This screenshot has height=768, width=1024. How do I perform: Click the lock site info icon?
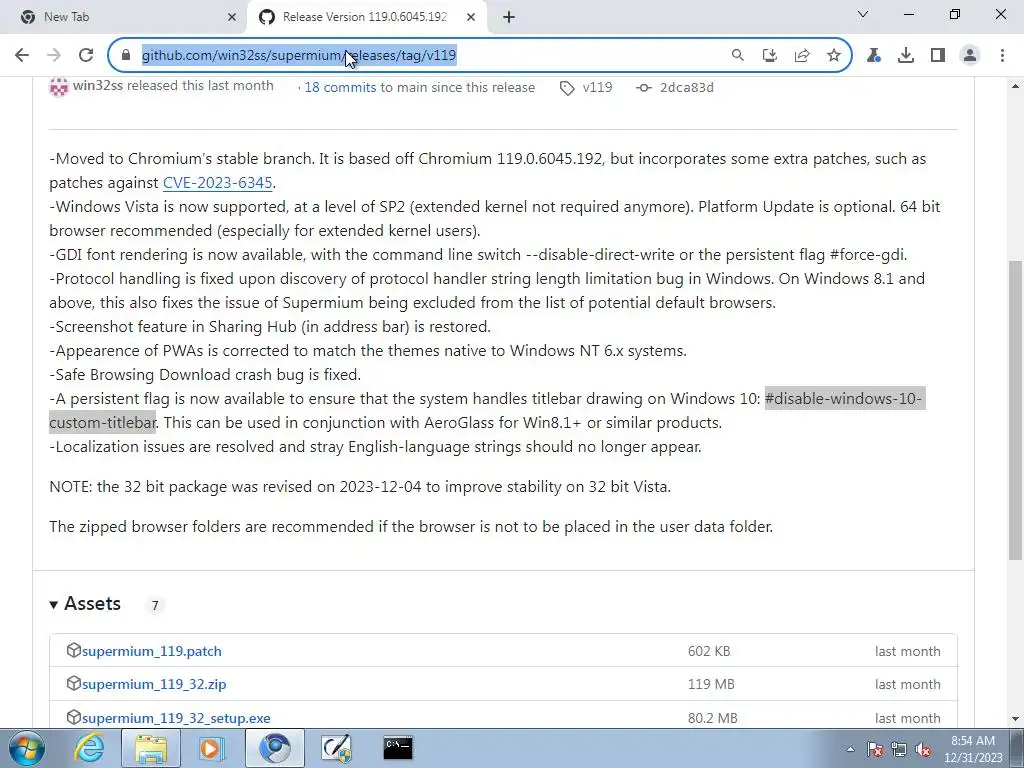(x=126, y=56)
